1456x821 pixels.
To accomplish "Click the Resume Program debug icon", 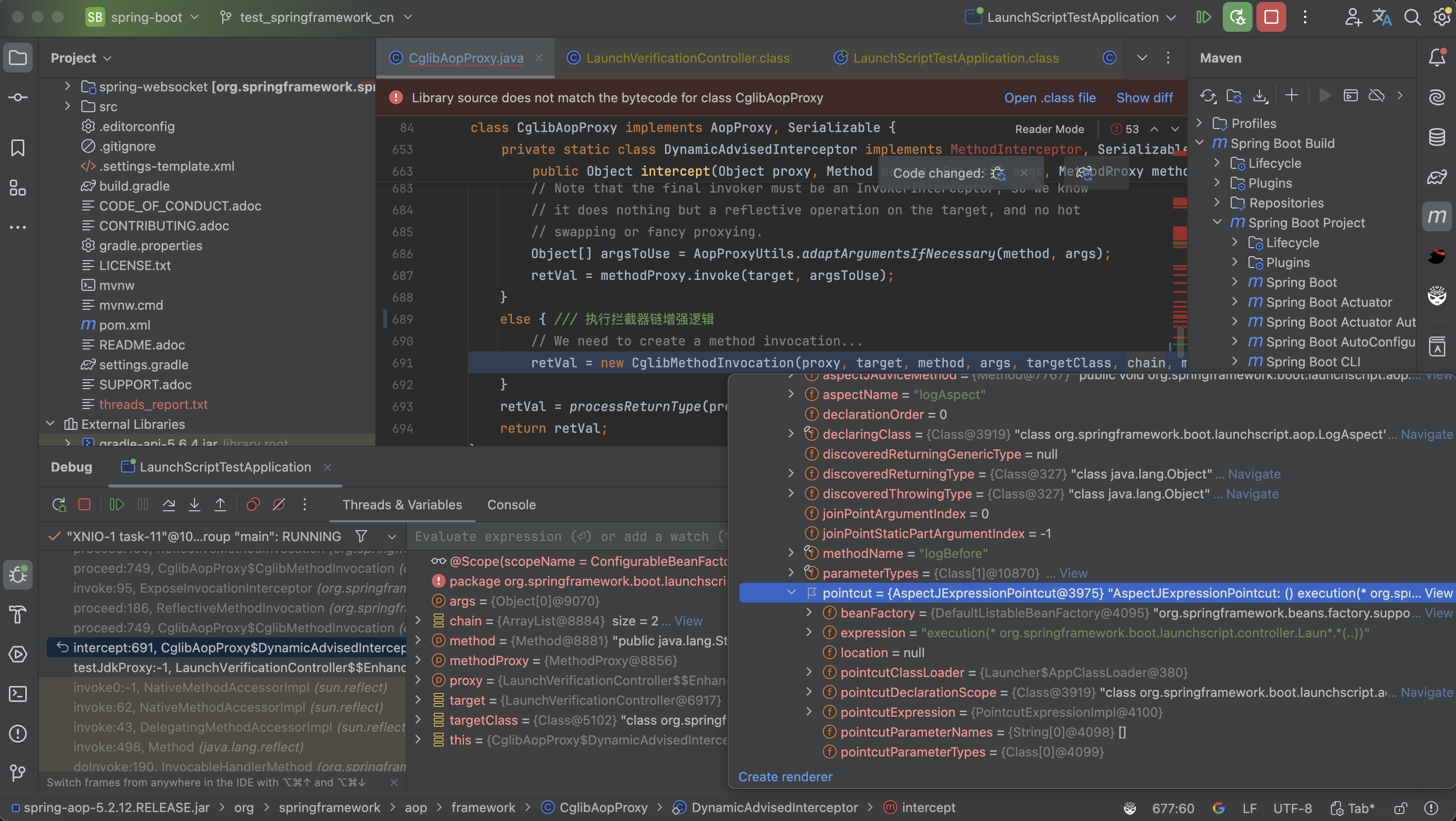I will [117, 504].
